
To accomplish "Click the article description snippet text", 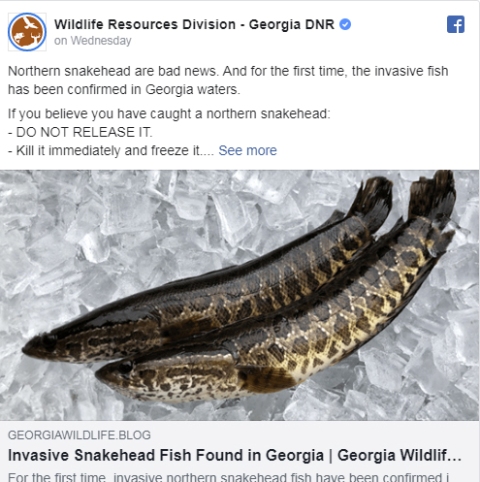I will (228, 477).
